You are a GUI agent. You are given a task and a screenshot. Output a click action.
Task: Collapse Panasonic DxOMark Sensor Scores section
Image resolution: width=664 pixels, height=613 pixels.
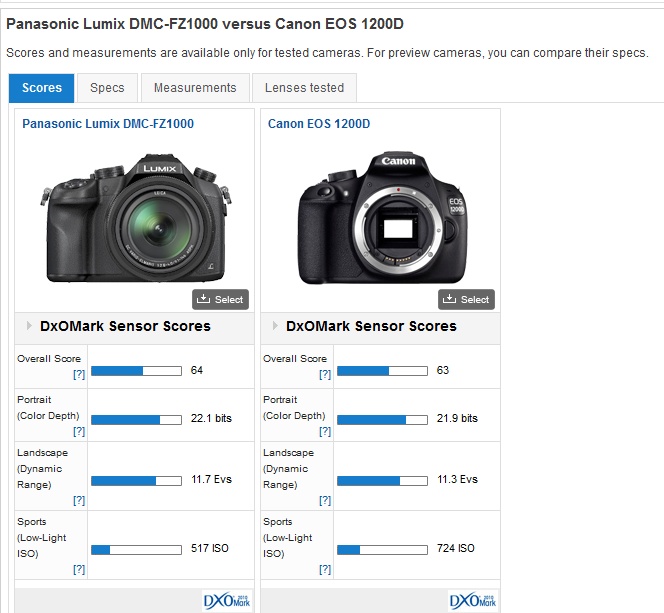point(29,326)
